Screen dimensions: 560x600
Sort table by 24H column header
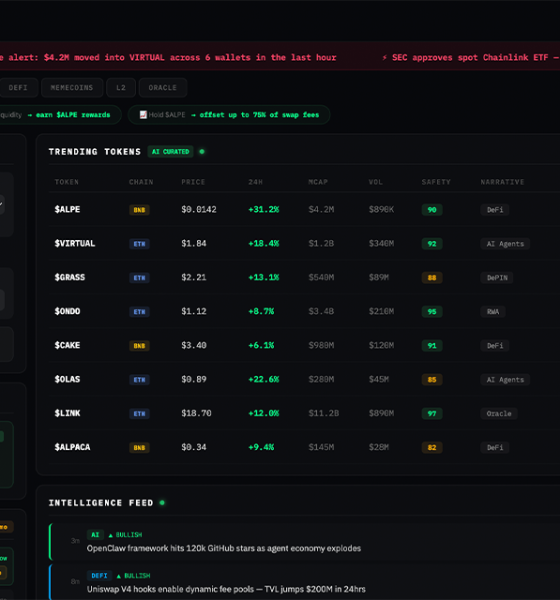[256, 182]
